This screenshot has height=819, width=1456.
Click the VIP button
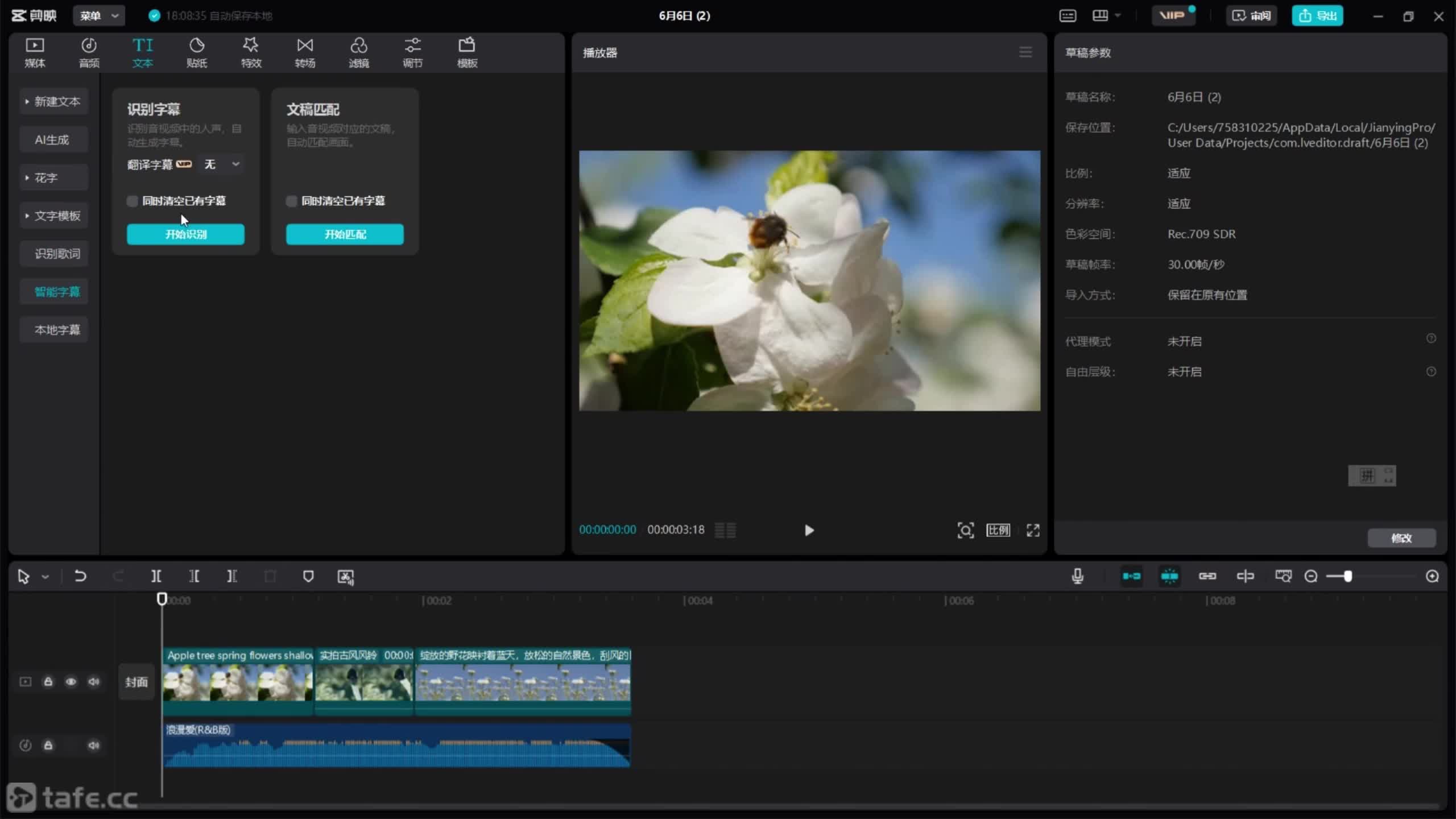click(x=1172, y=15)
